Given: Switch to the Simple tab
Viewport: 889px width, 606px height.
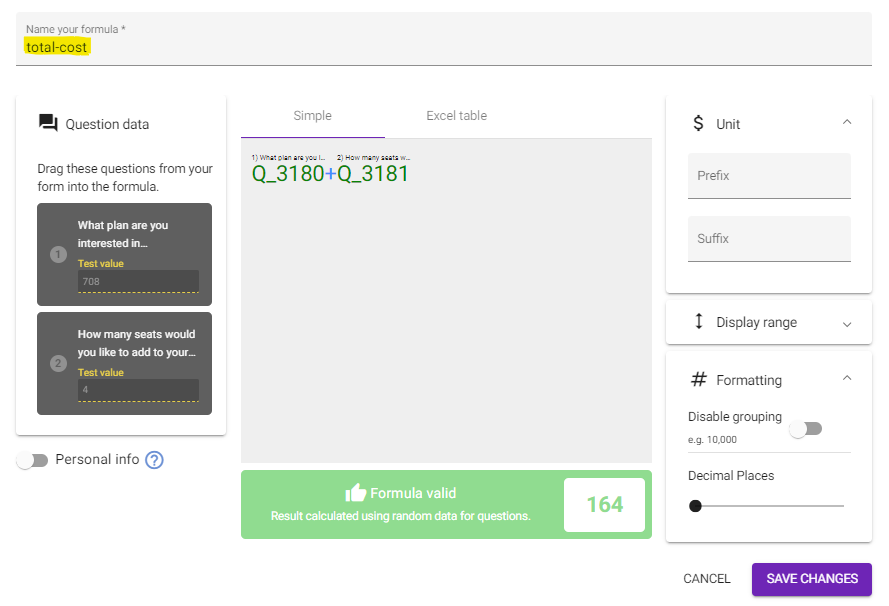Looking at the screenshot, I should click(312, 116).
